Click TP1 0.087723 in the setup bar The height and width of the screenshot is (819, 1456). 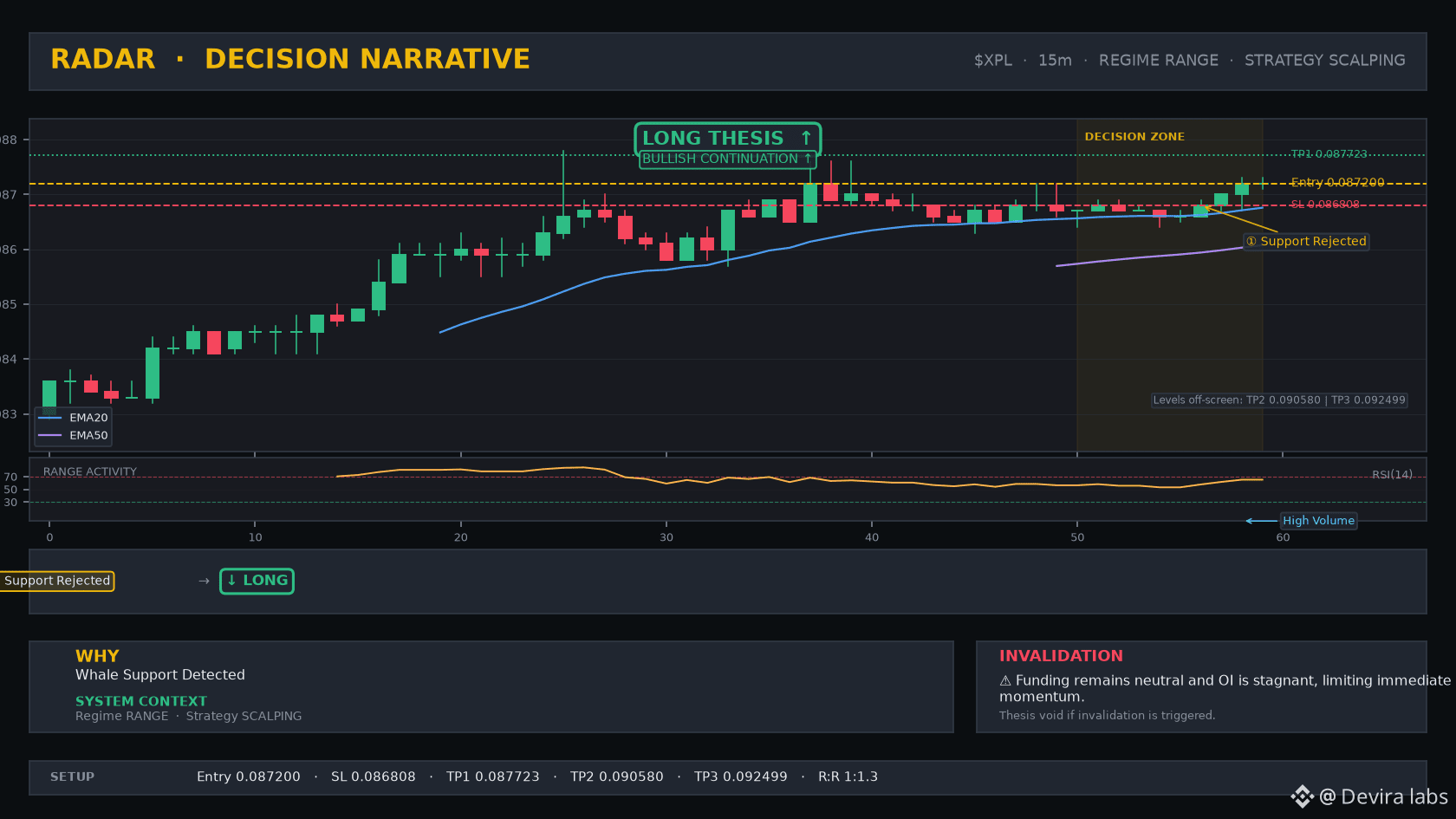pos(493,777)
